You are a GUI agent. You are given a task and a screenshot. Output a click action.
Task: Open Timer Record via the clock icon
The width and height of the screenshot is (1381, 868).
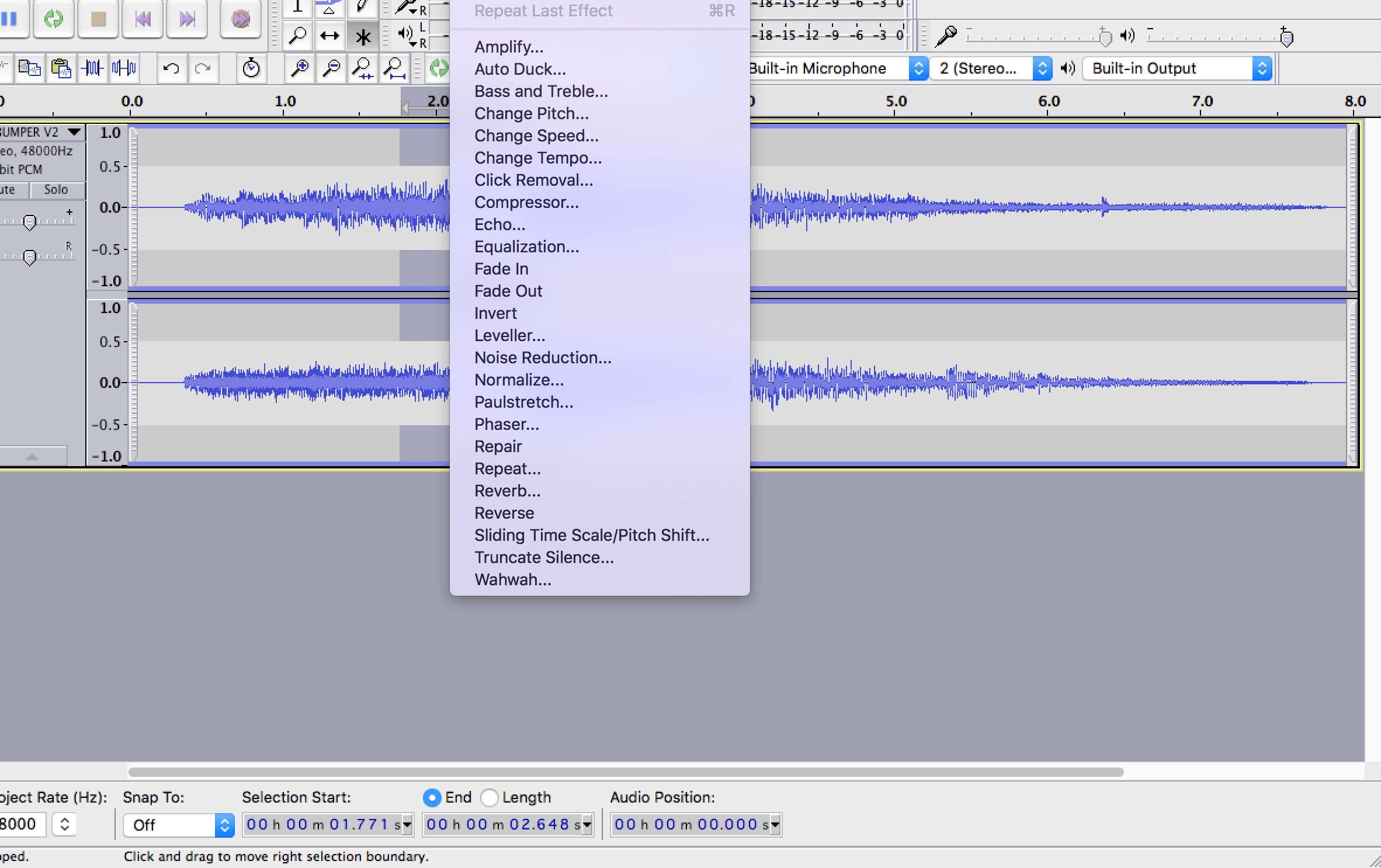(x=251, y=68)
